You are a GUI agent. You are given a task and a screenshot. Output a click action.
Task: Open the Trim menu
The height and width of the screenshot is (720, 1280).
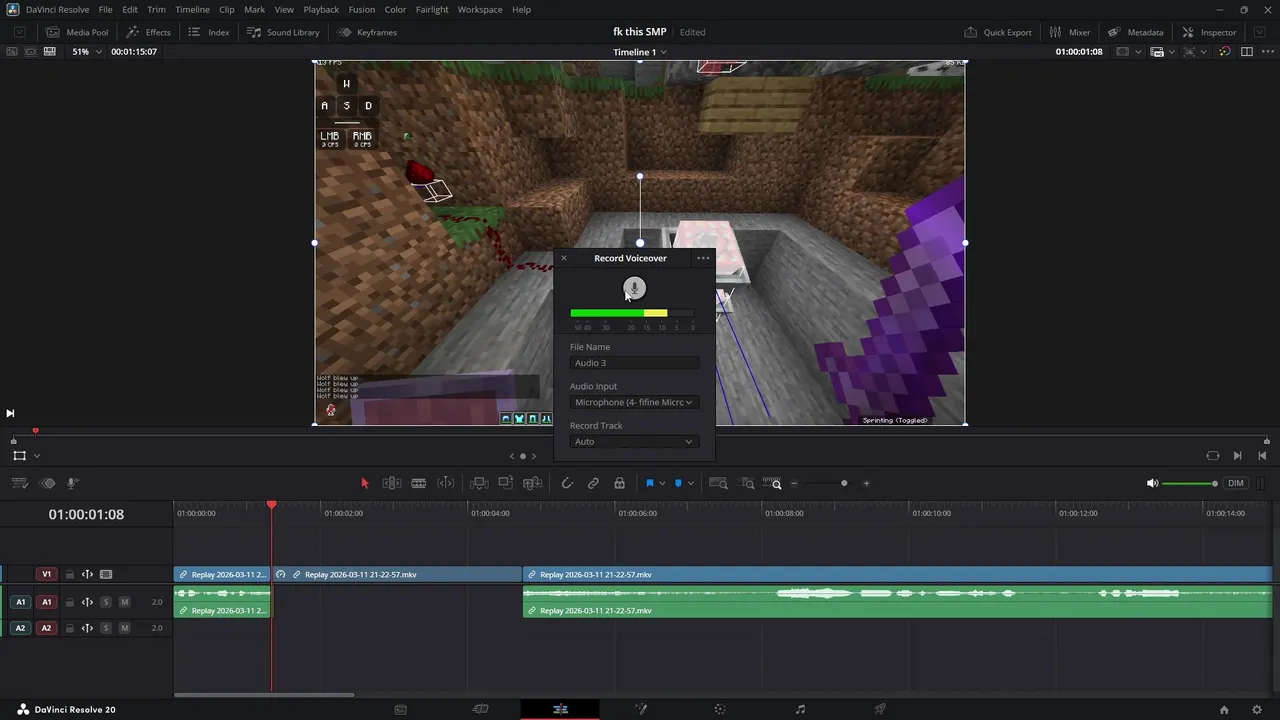point(157,9)
